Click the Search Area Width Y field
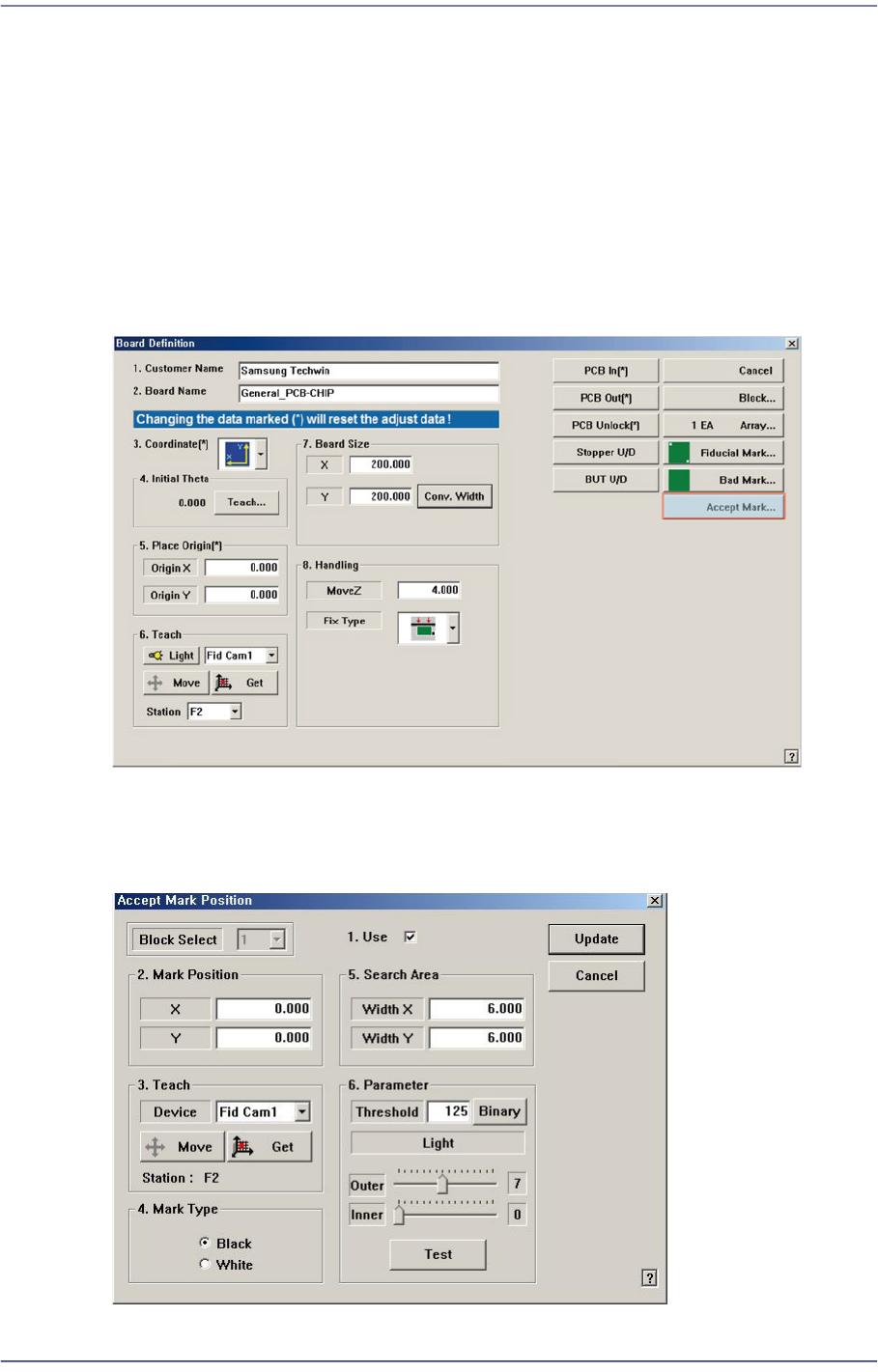The height and width of the screenshot is (1372, 878). click(477, 1038)
